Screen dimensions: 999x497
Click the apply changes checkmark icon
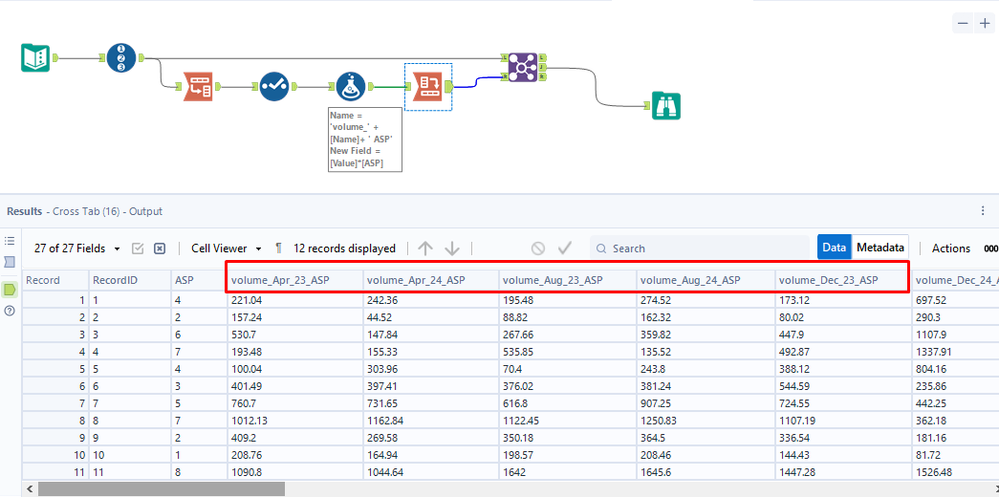[x=564, y=248]
